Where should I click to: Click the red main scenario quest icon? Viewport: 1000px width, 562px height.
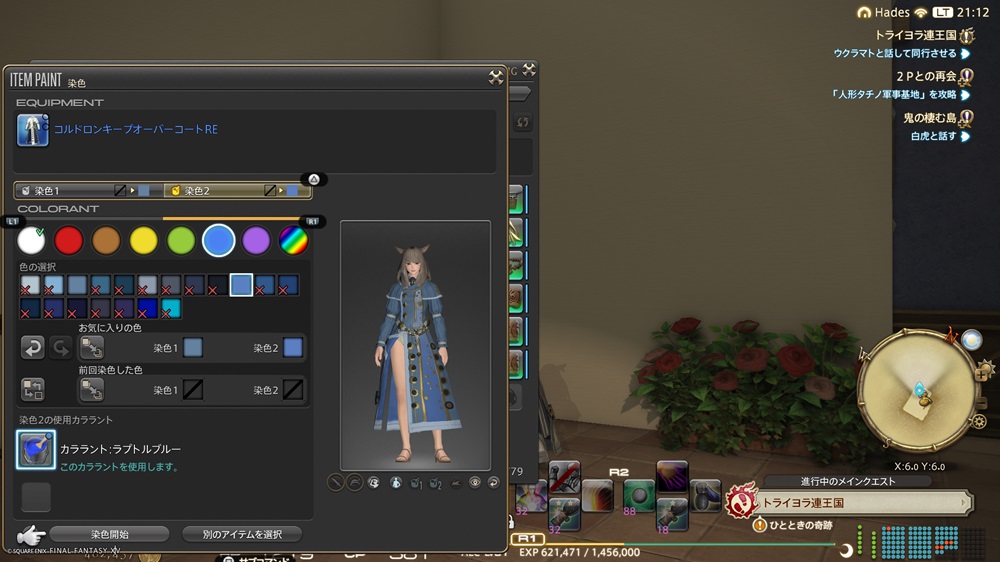[x=741, y=501]
